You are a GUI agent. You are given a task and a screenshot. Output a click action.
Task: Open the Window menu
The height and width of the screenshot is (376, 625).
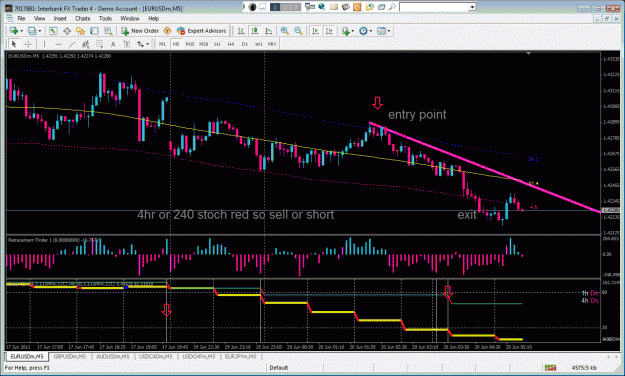pos(130,18)
